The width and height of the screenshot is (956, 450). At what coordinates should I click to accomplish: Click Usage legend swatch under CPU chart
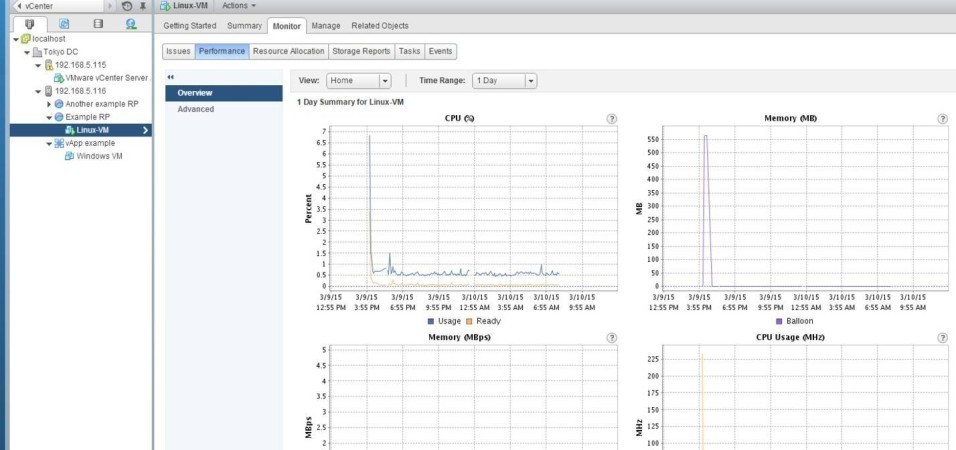click(x=431, y=321)
